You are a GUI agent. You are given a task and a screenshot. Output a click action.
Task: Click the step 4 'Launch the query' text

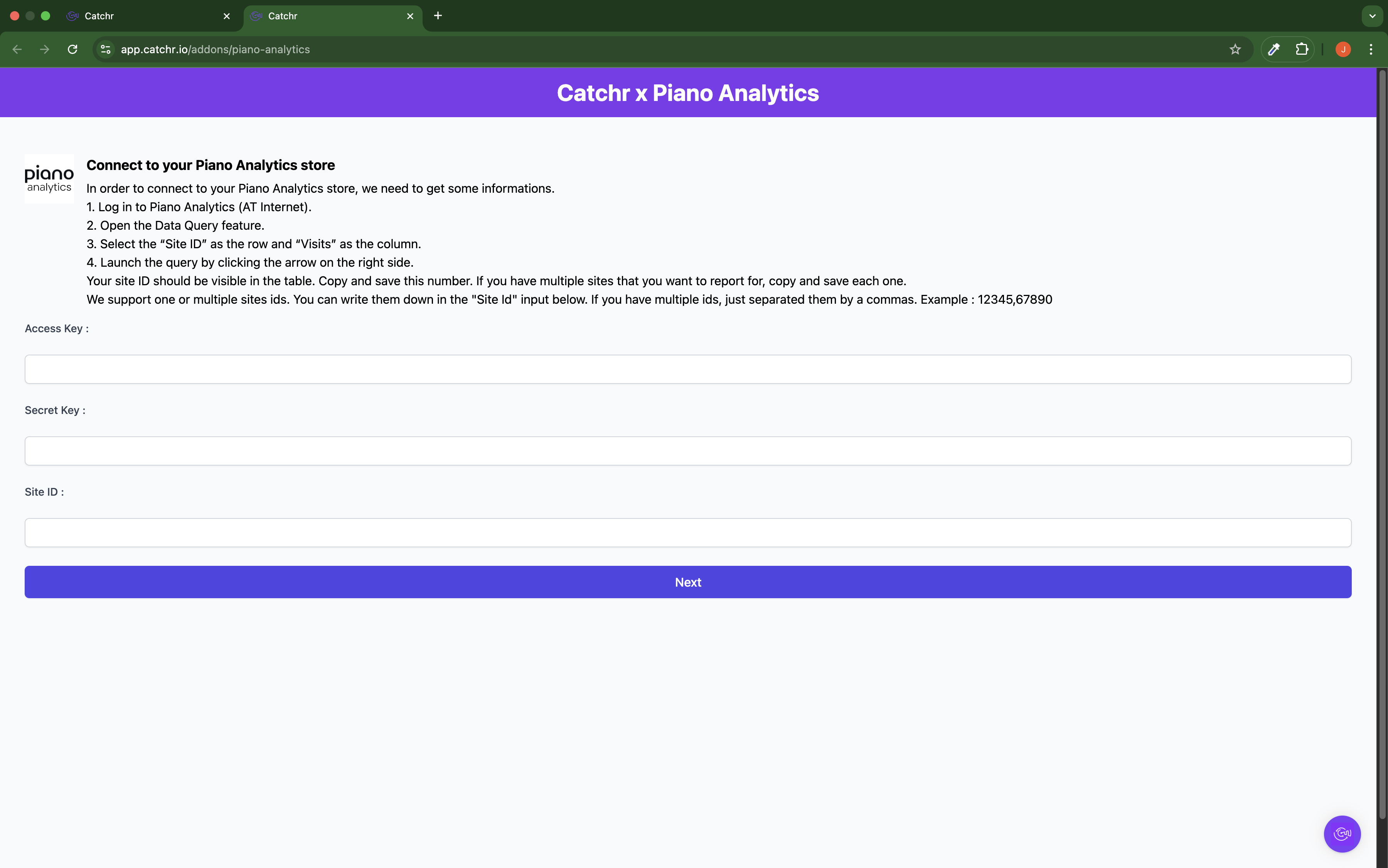250,262
